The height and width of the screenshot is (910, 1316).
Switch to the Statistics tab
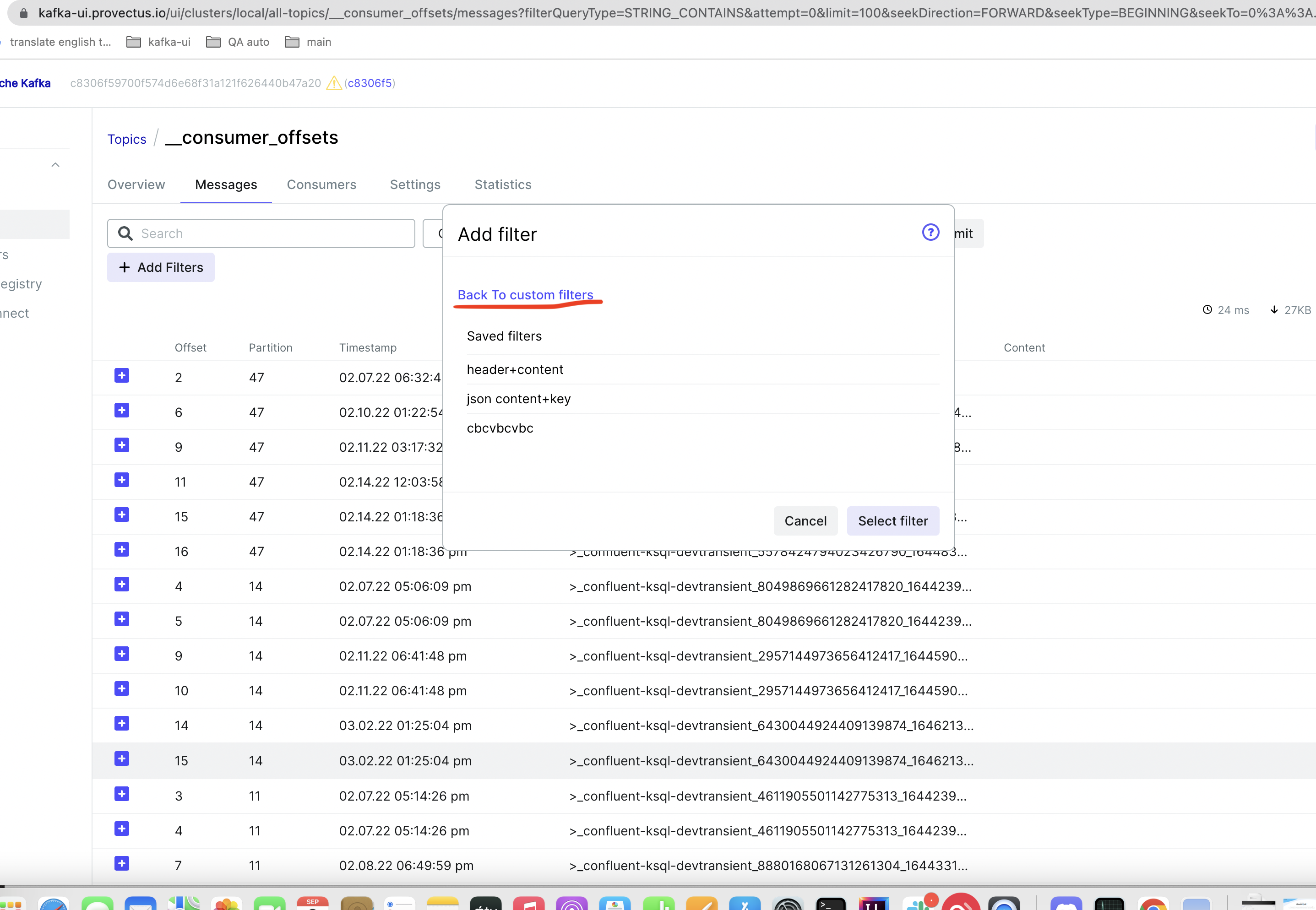pyautogui.click(x=502, y=184)
